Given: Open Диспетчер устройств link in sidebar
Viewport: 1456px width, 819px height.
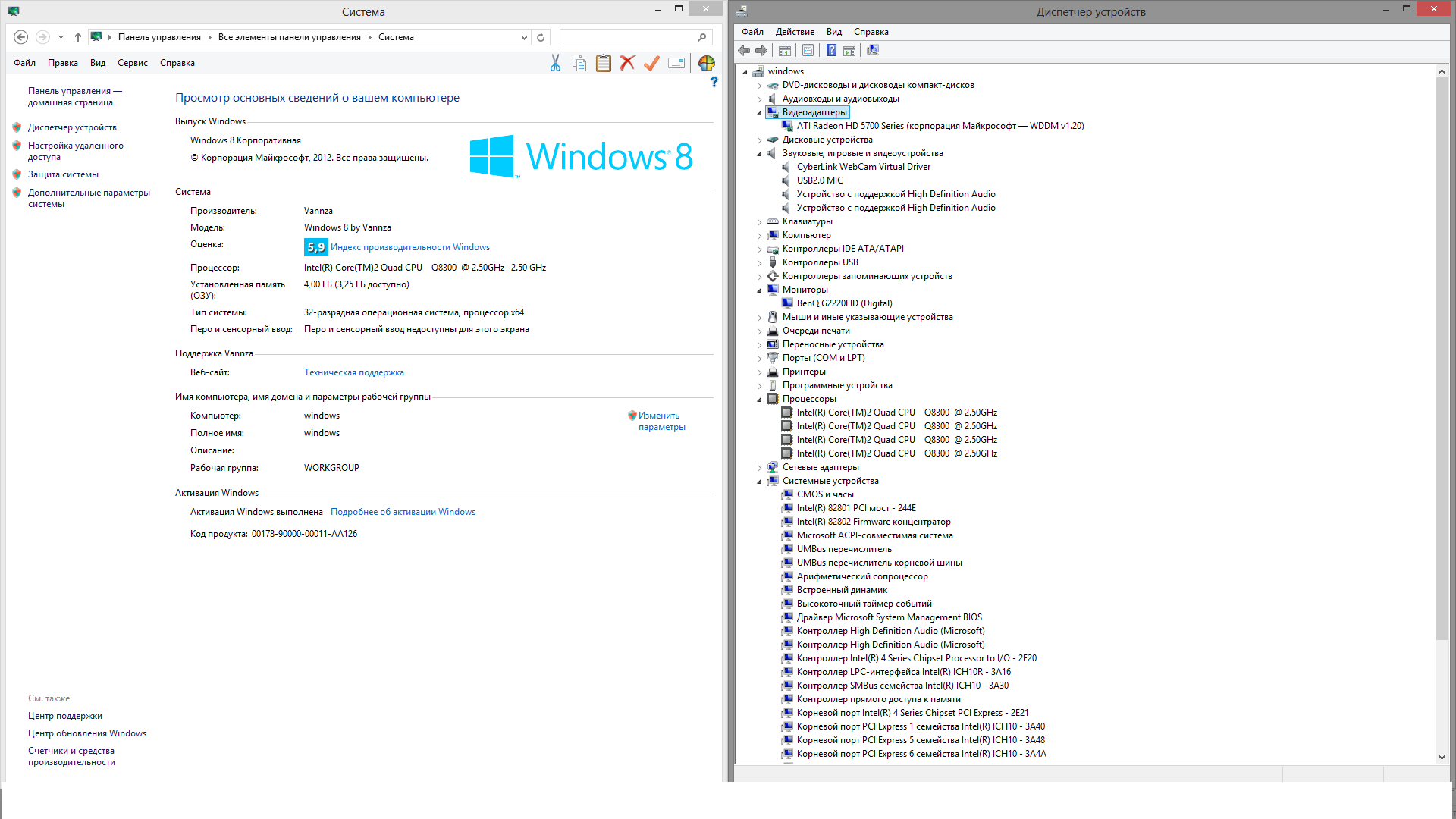Looking at the screenshot, I should coord(72,127).
